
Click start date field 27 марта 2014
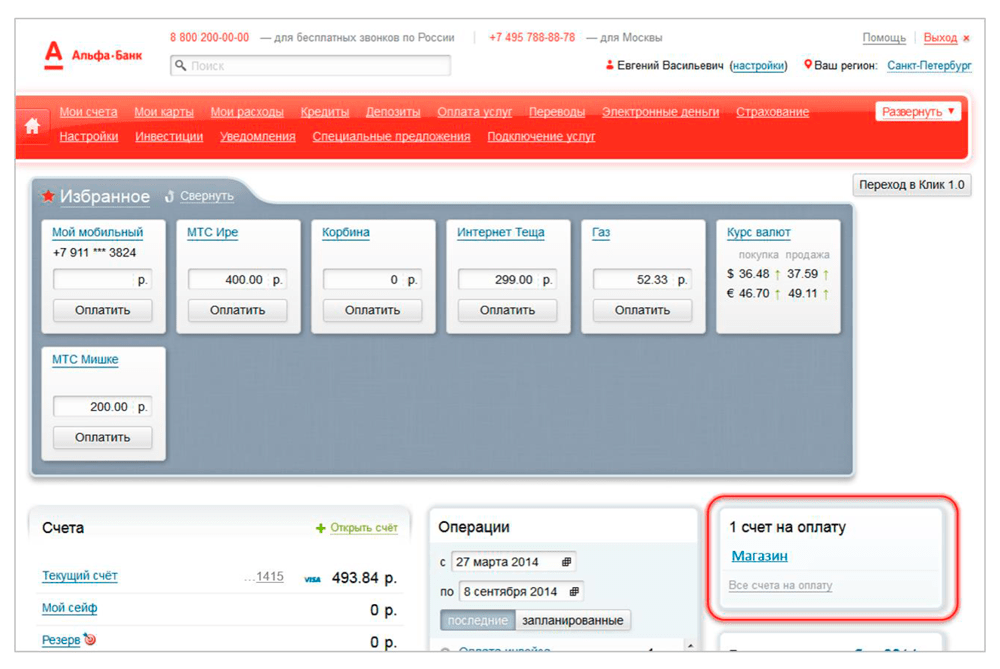[513, 562]
